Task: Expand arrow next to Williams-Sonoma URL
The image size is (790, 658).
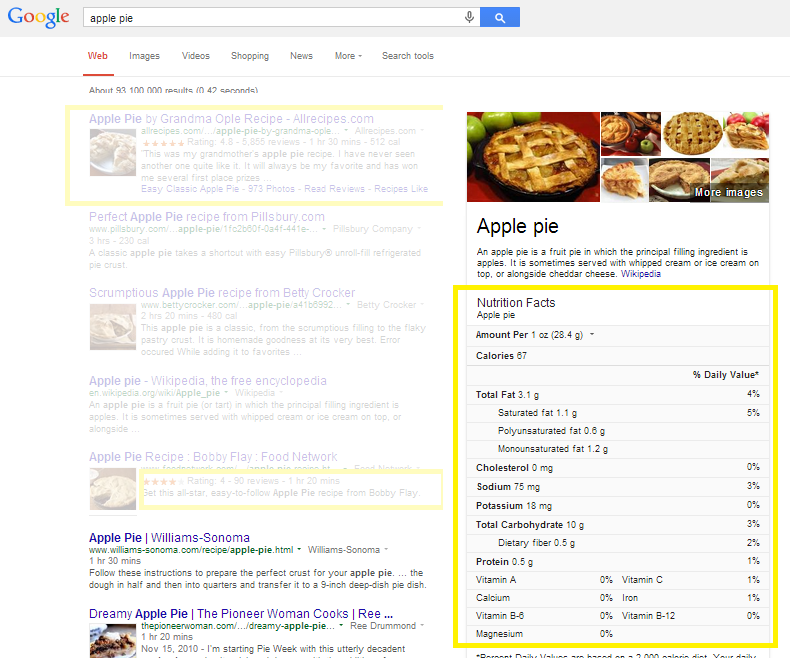Action: pos(301,550)
